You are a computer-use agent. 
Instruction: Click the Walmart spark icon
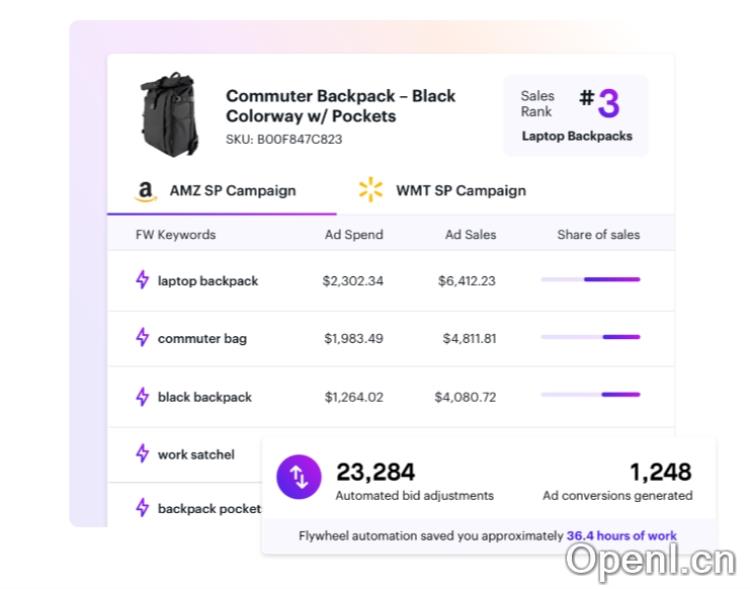pyautogui.click(x=371, y=190)
